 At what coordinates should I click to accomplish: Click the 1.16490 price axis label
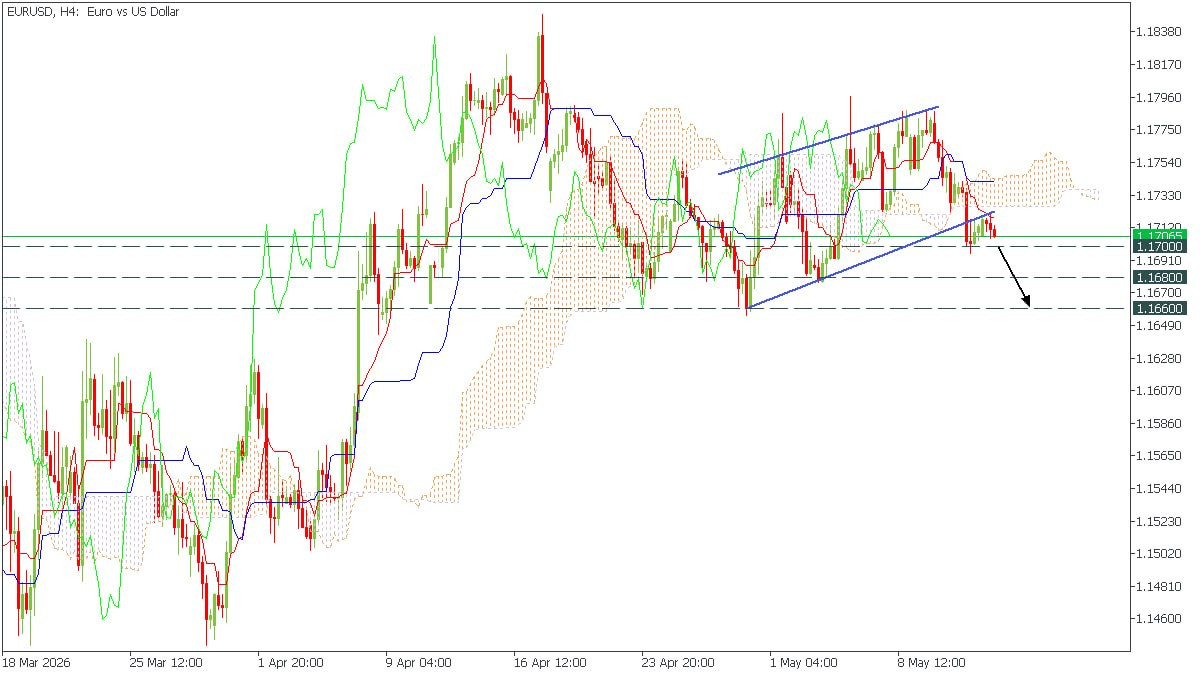click(1160, 326)
